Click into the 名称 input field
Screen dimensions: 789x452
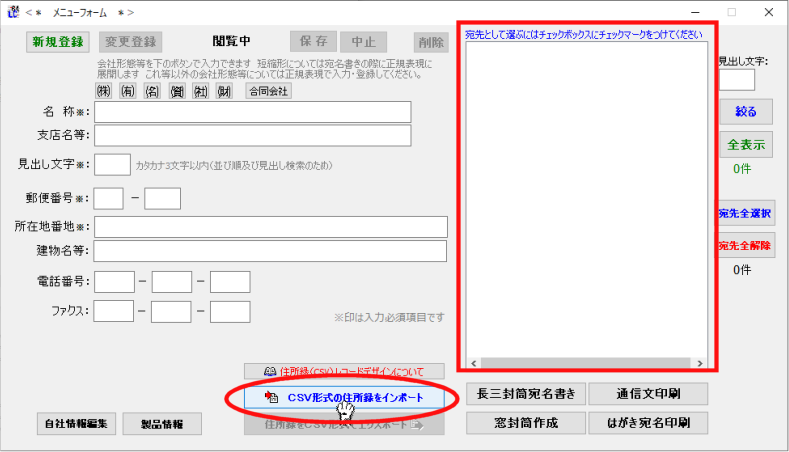[x=253, y=111]
